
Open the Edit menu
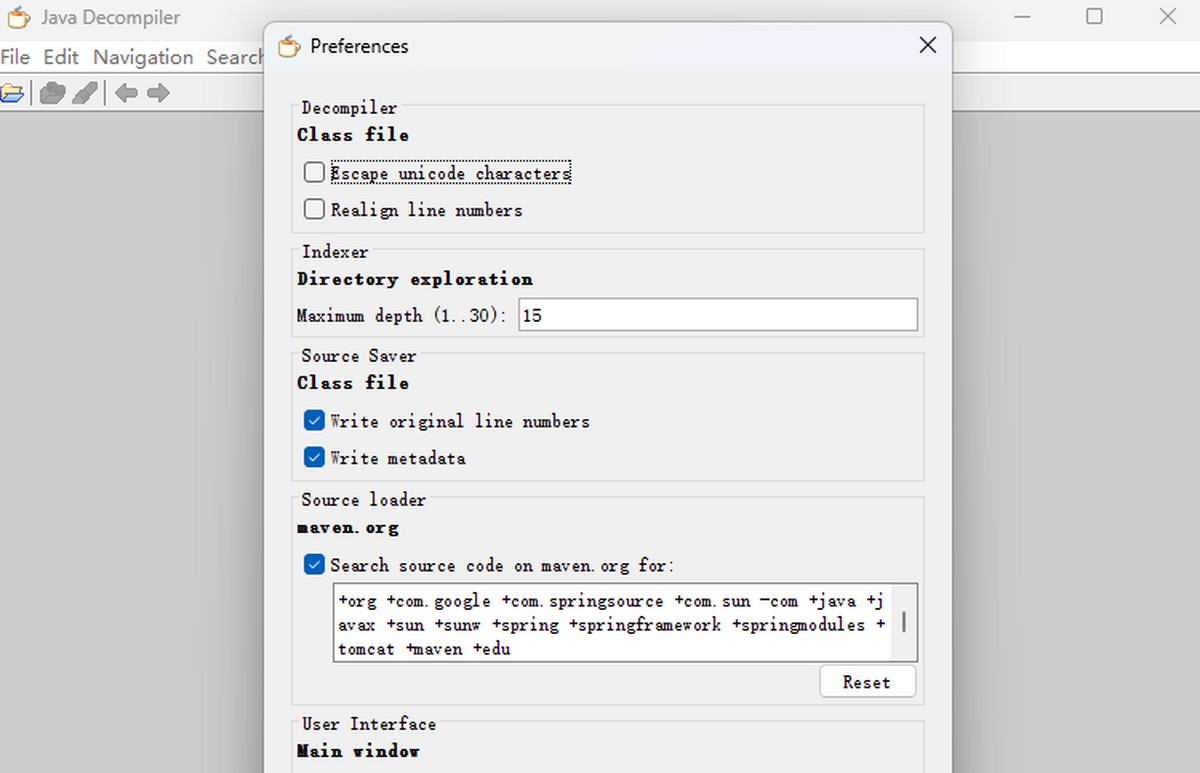tap(61, 57)
